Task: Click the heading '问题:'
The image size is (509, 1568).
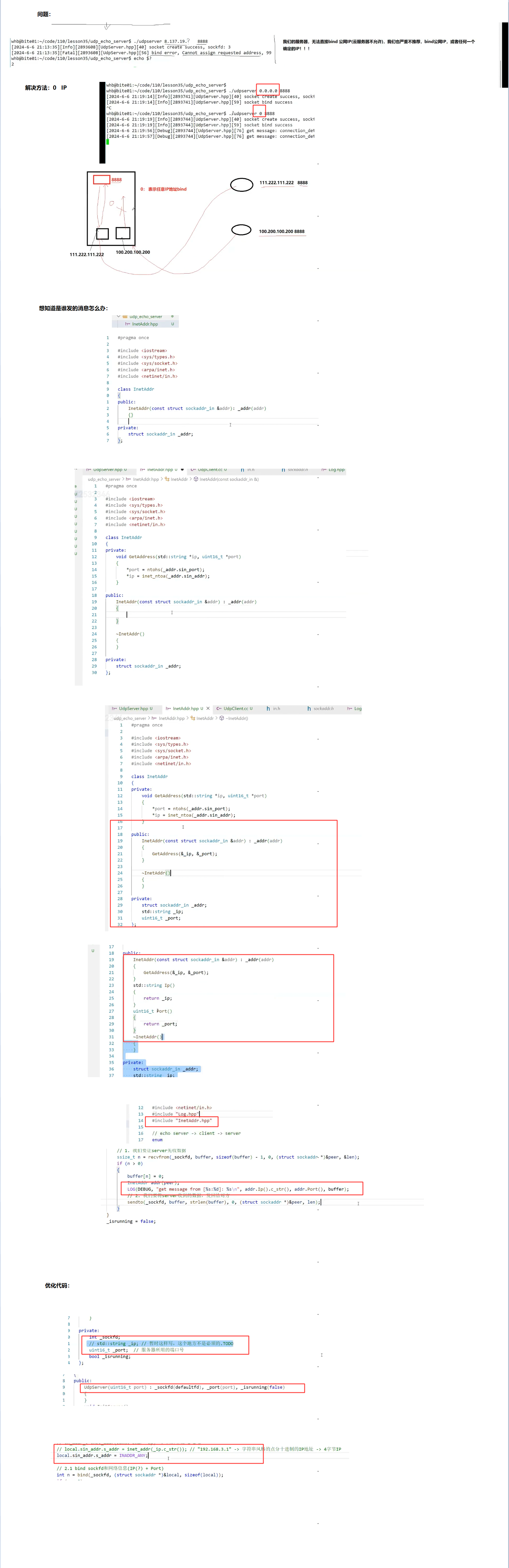Action: (x=44, y=14)
